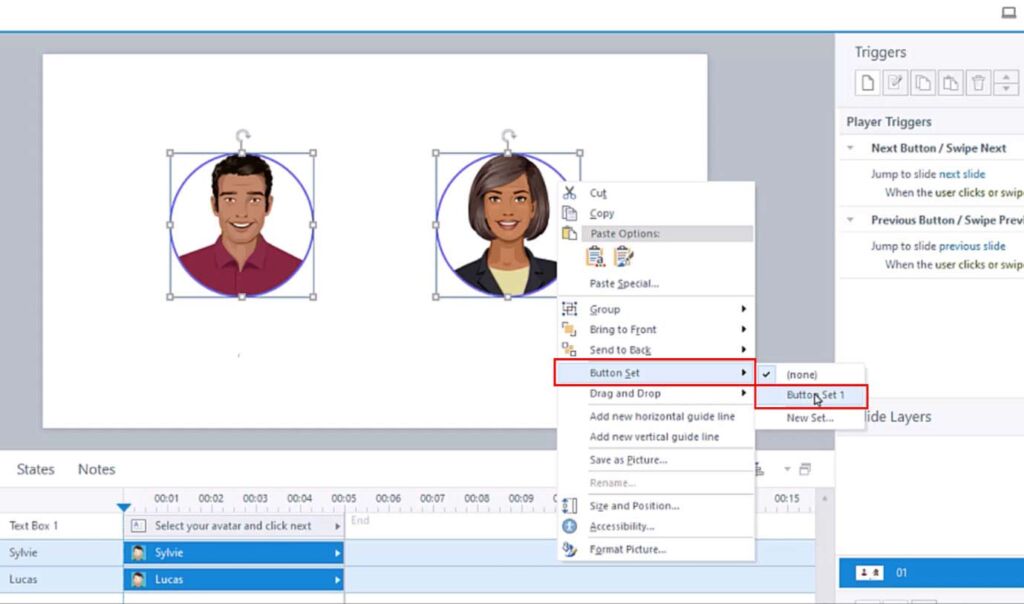Image resolution: width=1024 pixels, height=604 pixels.
Task: Copy the selected trigger
Action: [x=921, y=83]
